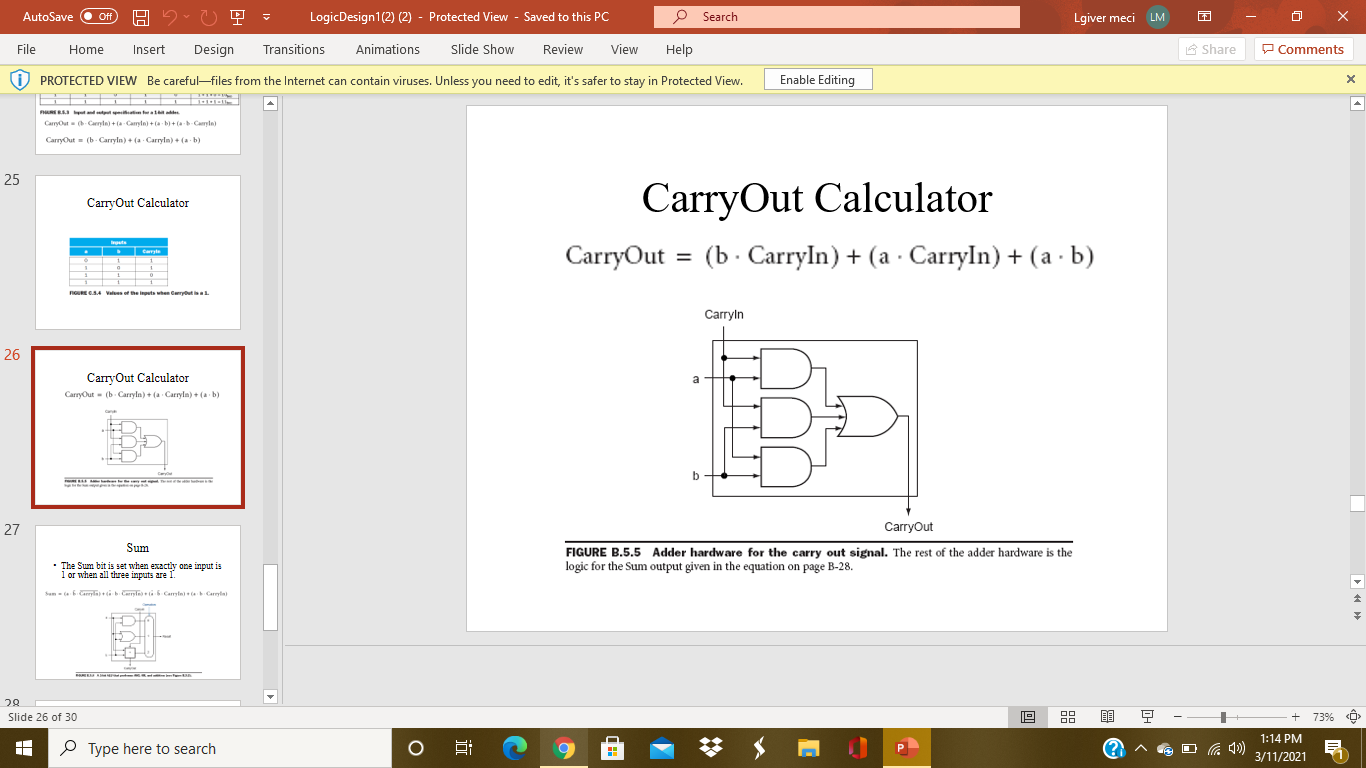
Task: Open Mail app from taskbar
Action: 661,748
